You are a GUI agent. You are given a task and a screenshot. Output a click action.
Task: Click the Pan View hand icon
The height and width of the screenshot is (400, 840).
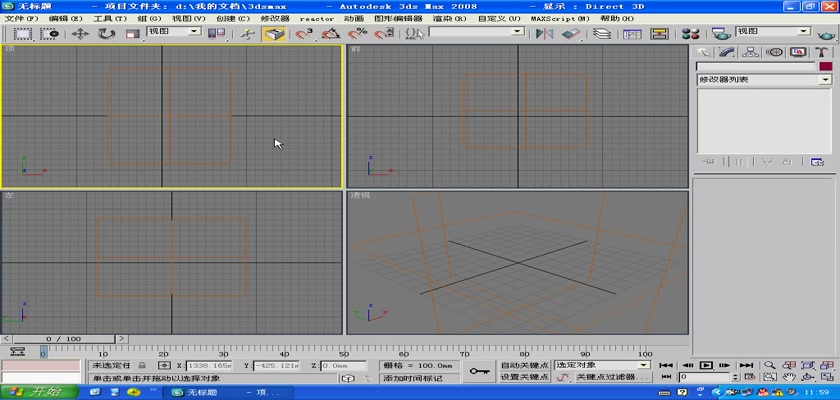tap(789, 377)
